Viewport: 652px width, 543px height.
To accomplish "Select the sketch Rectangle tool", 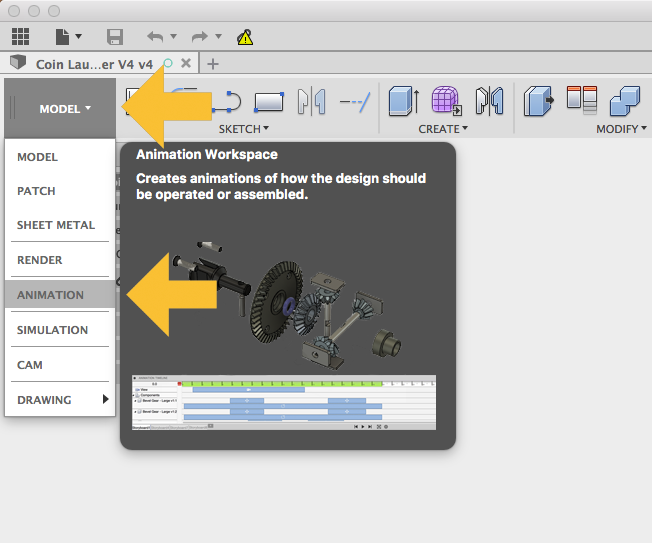I will pos(269,101).
